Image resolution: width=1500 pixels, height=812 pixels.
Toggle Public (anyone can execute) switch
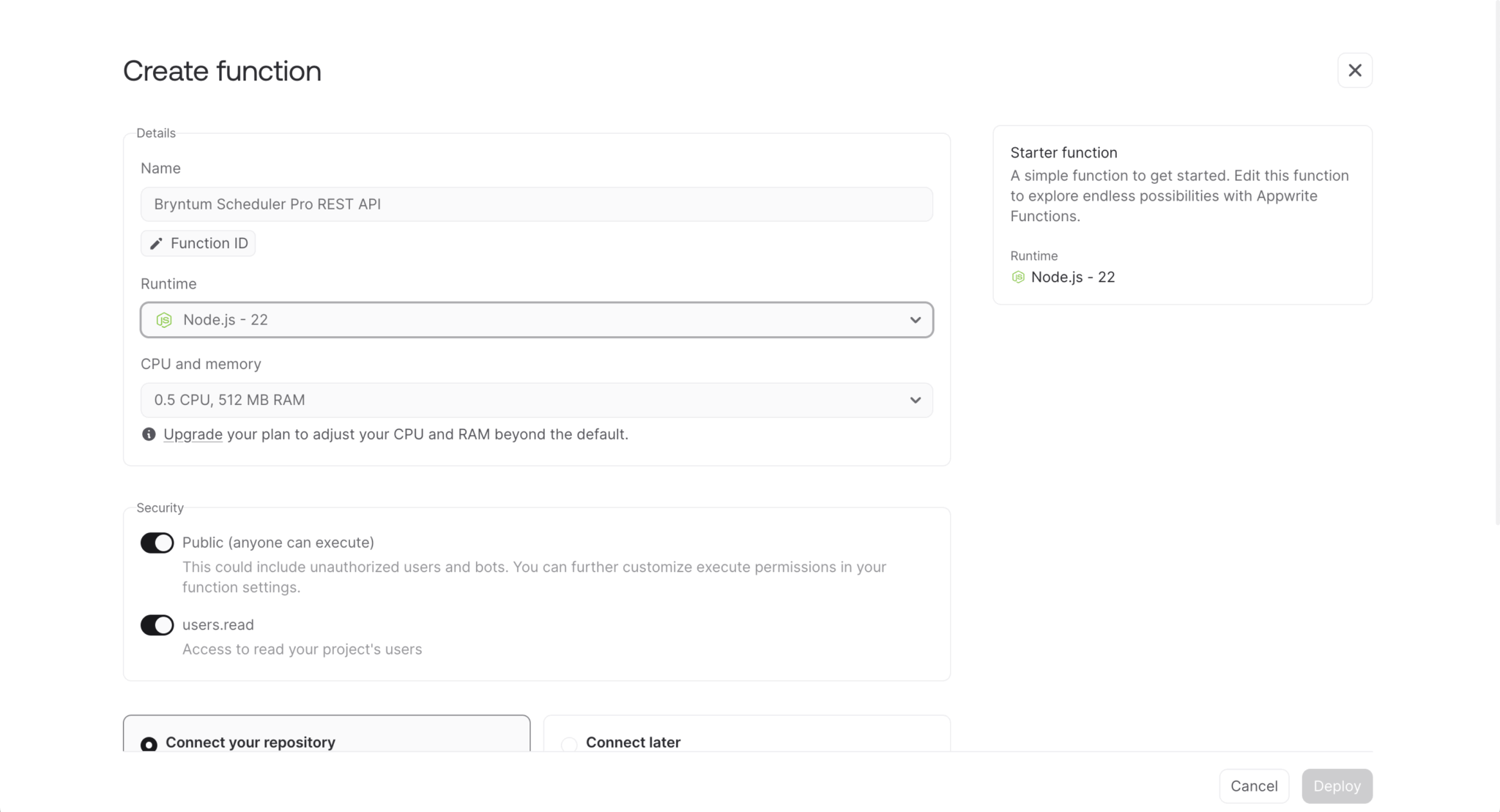pos(157,543)
